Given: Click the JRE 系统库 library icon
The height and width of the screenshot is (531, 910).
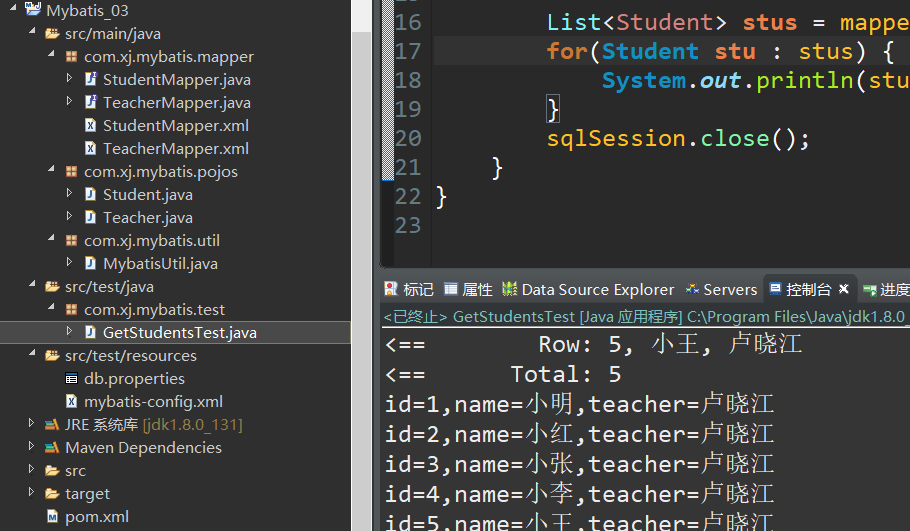Looking at the screenshot, I should (x=52, y=425).
